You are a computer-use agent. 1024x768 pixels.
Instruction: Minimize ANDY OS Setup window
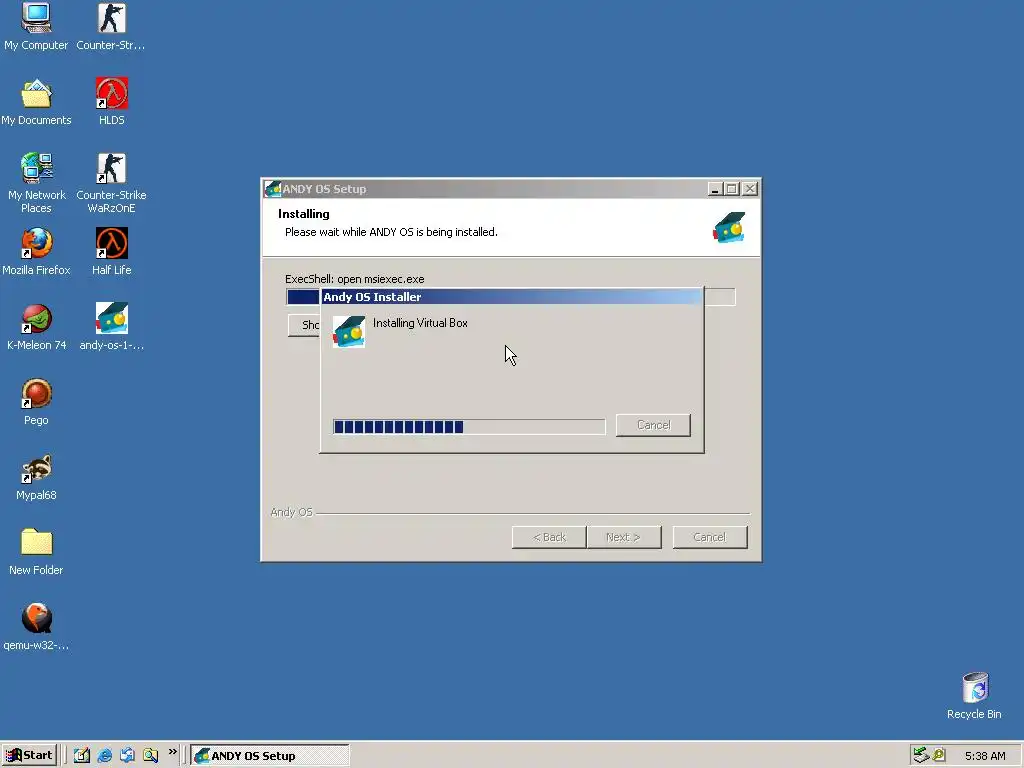point(715,189)
